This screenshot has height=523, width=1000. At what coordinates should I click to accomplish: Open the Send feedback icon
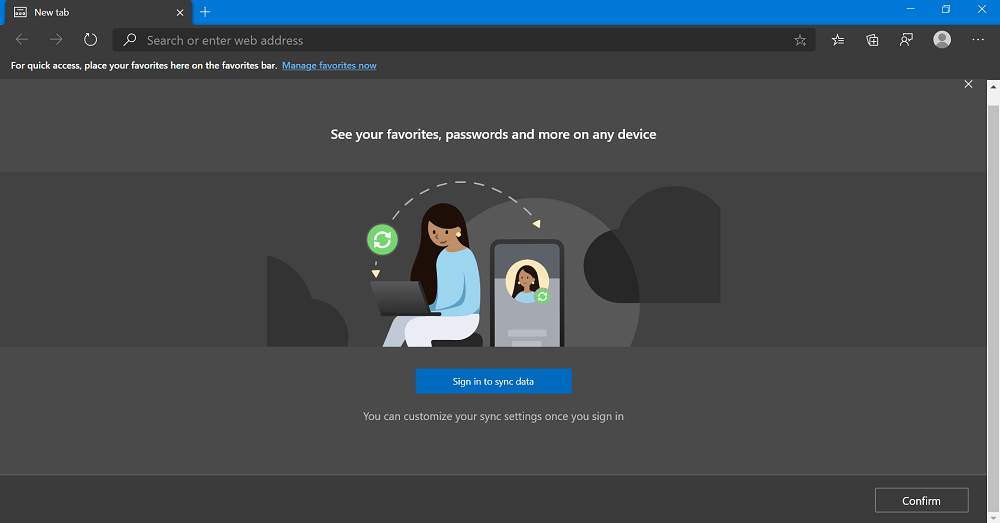pos(906,40)
